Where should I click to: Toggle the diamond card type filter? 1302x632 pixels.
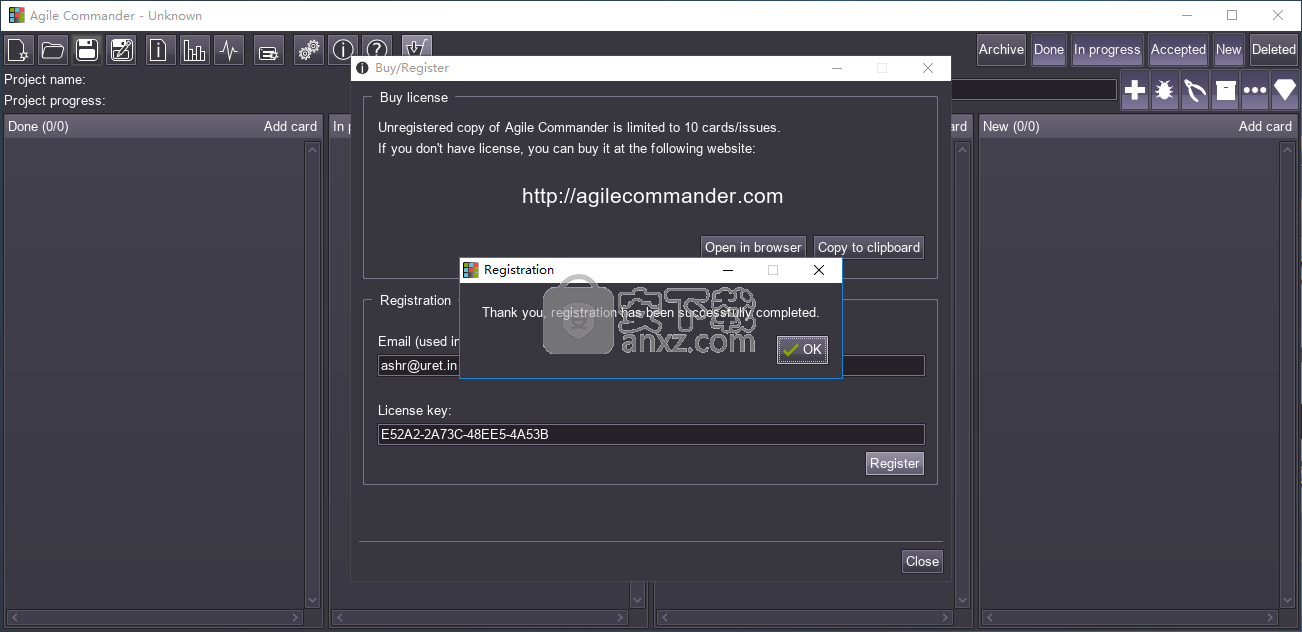tap(1285, 91)
